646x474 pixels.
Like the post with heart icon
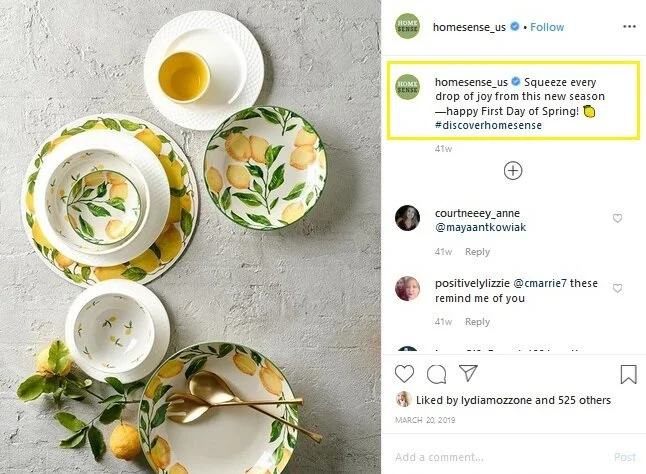(404, 374)
